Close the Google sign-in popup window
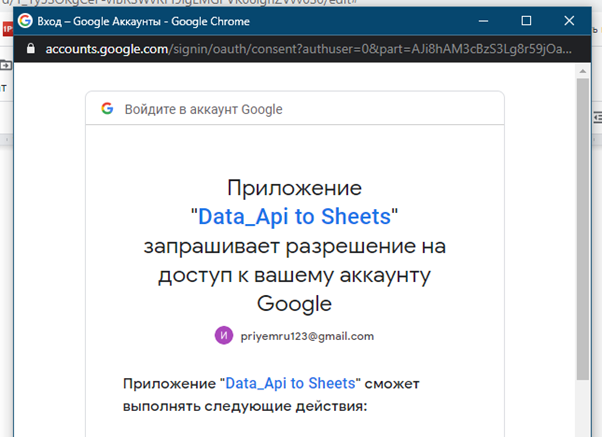 click(569, 21)
